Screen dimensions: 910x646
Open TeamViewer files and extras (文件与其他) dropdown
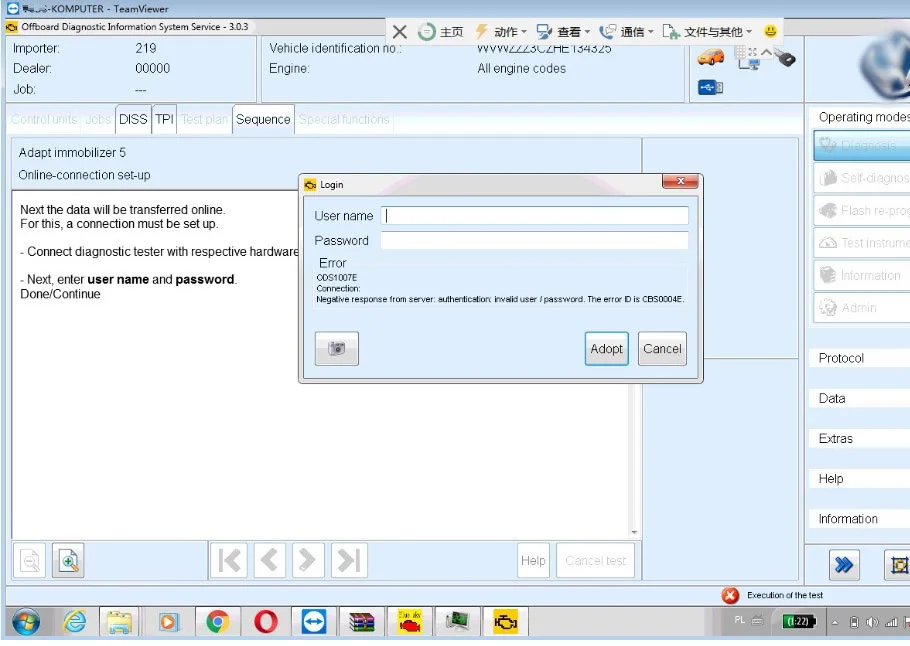coord(707,32)
